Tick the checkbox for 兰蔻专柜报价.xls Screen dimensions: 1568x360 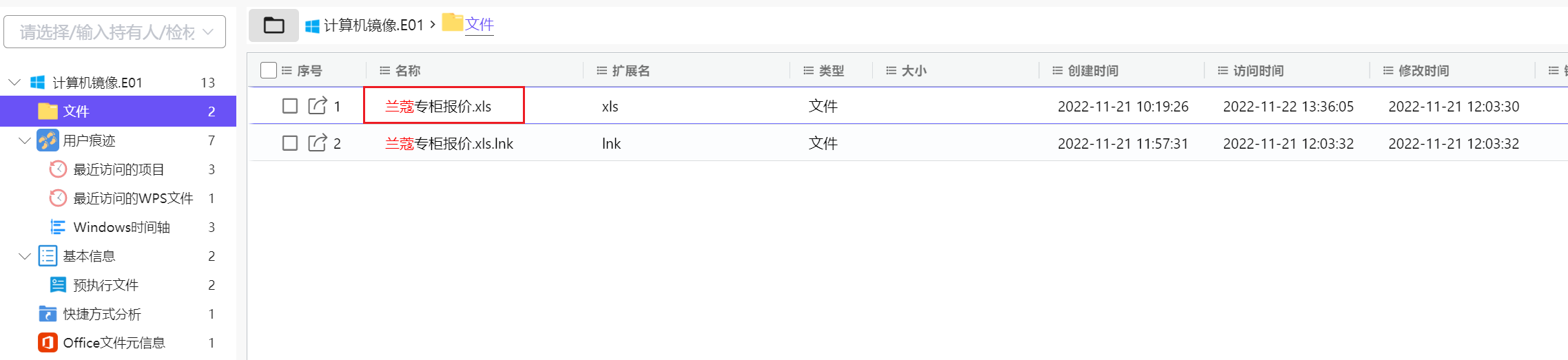290,106
